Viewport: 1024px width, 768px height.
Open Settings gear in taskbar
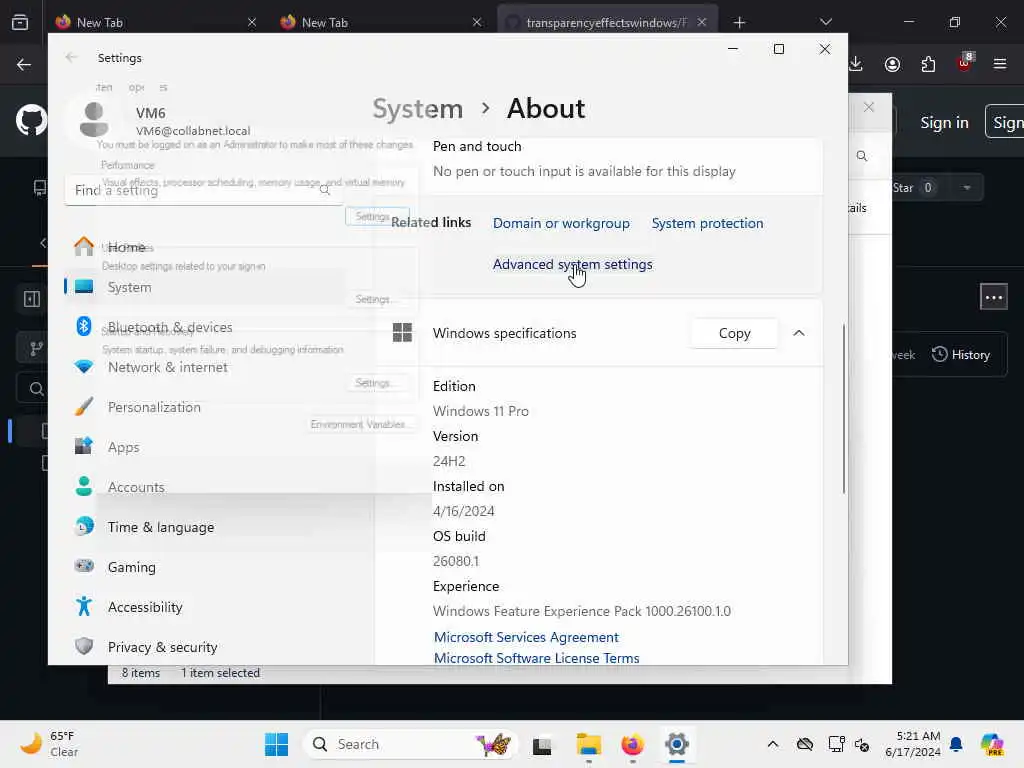(x=677, y=744)
